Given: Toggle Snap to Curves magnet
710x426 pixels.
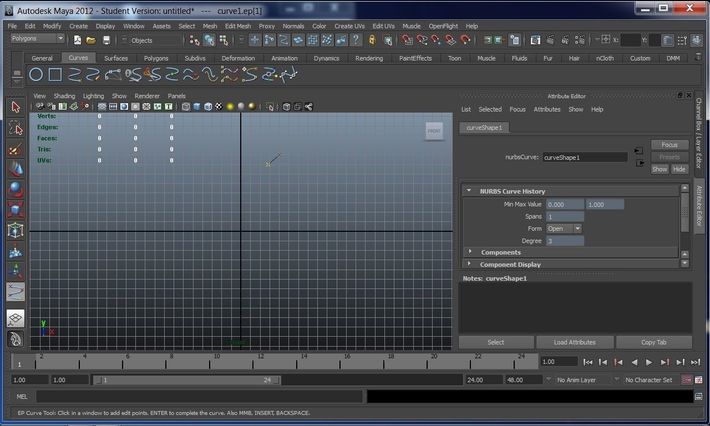Looking at the screenshot, I should [422, 40].
